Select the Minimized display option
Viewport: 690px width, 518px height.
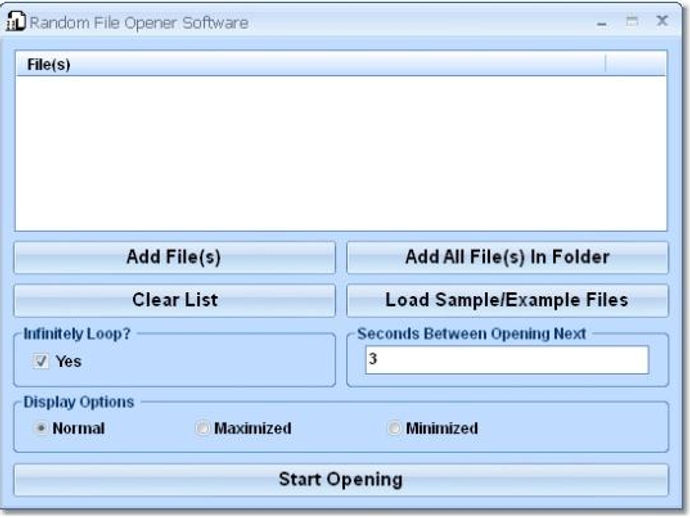coord(394,428)
